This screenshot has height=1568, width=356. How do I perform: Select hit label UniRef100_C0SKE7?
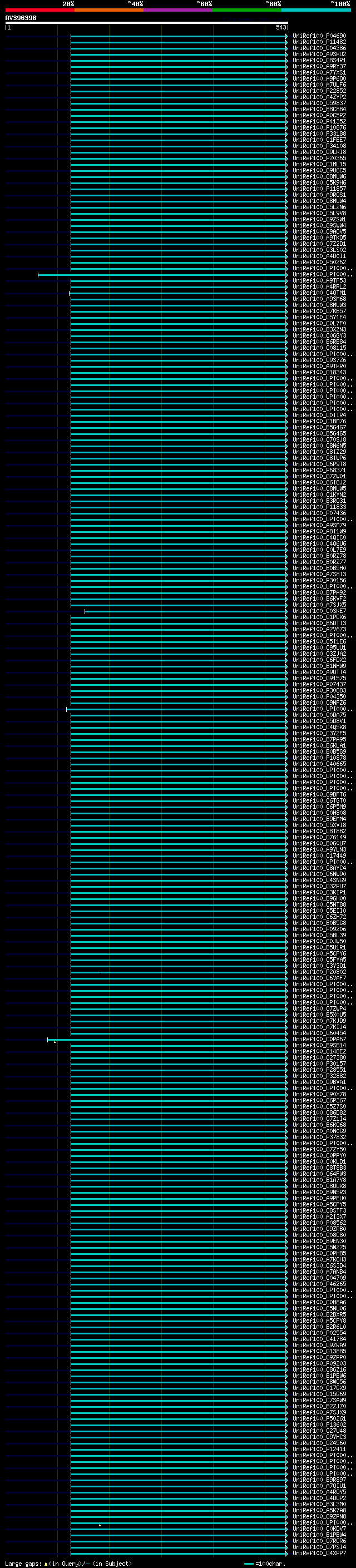coord(319,611)
